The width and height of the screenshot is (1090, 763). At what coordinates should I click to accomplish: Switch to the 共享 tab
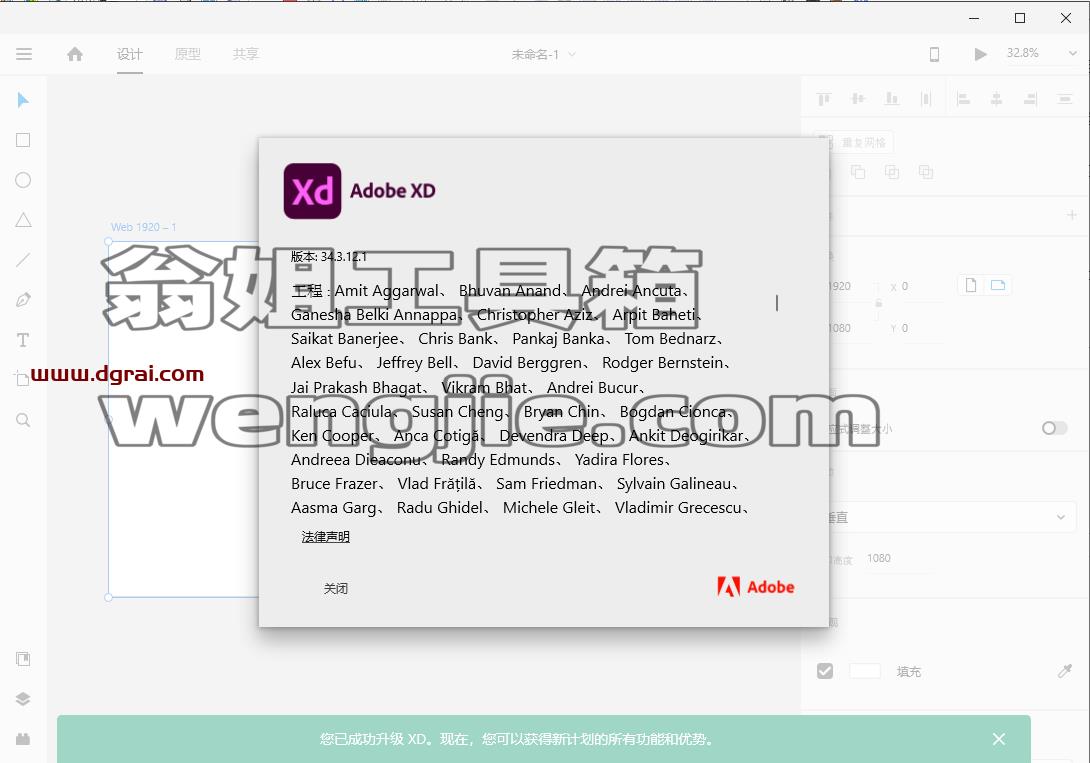pos(245,54)
